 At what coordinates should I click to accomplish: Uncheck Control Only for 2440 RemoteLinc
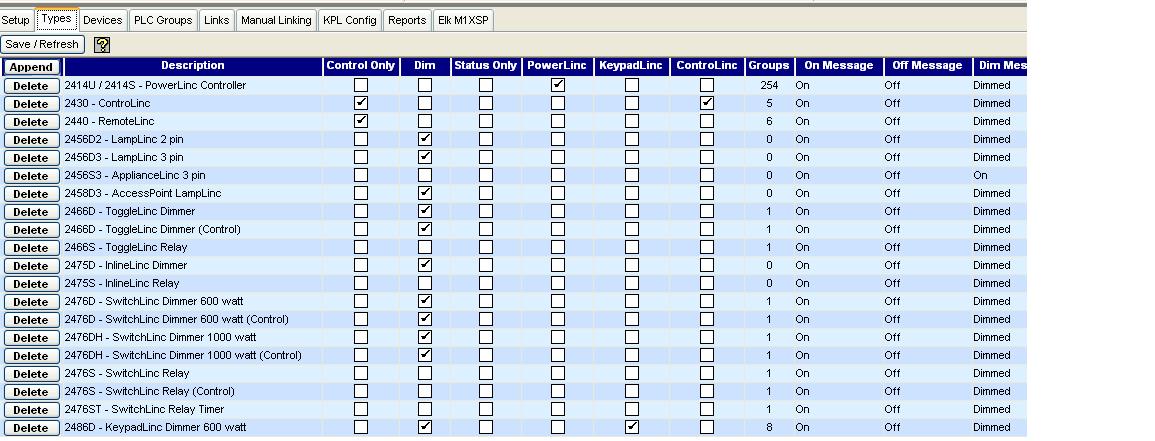click(x=361, y=121)
